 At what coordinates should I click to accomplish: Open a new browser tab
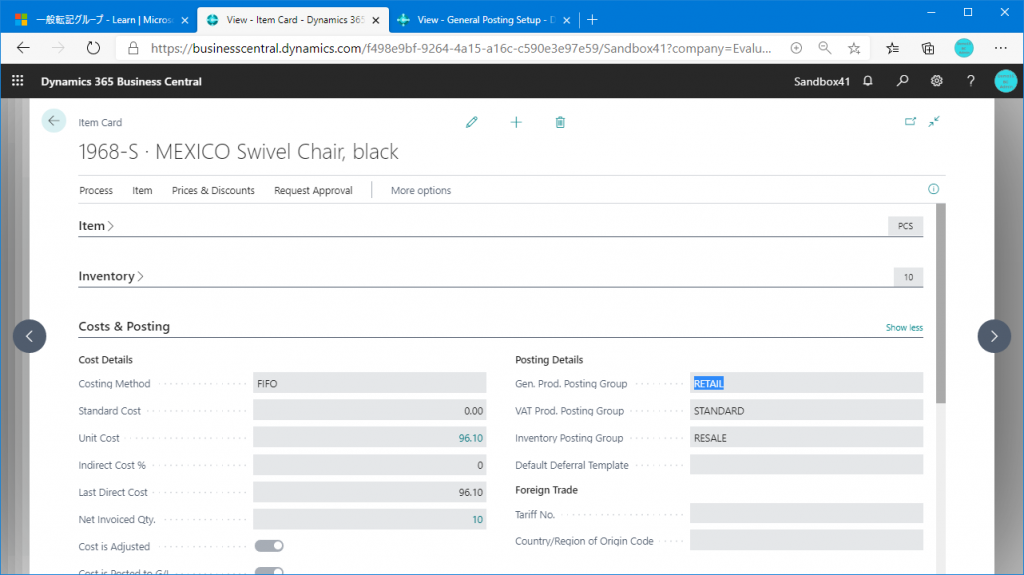tap(592, 20)
